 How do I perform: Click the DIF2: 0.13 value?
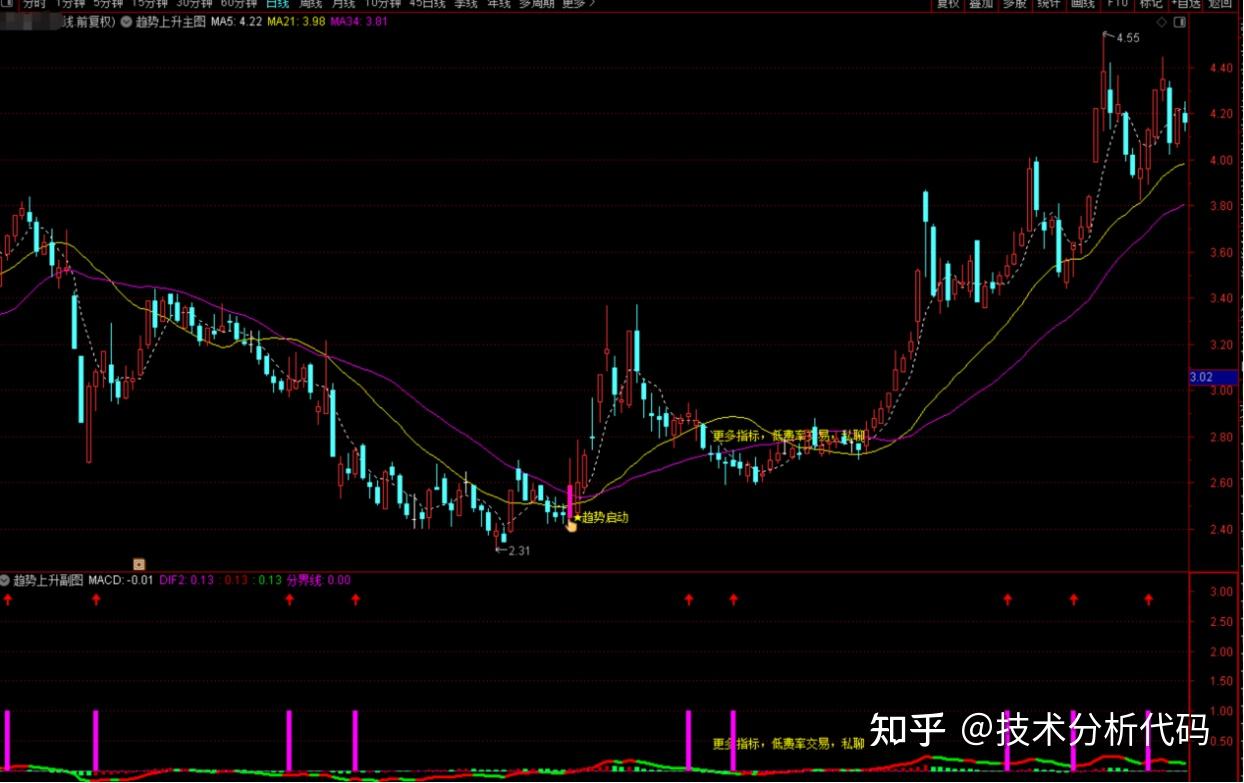[x=187, y=580]
